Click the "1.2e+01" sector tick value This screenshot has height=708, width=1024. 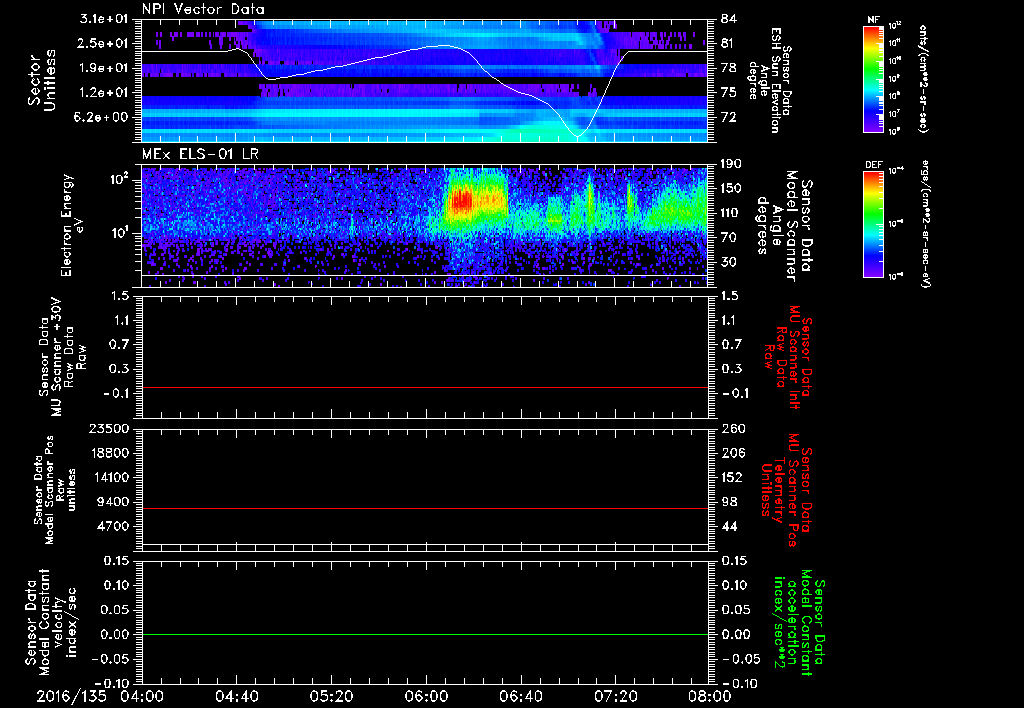pos(104,93)
